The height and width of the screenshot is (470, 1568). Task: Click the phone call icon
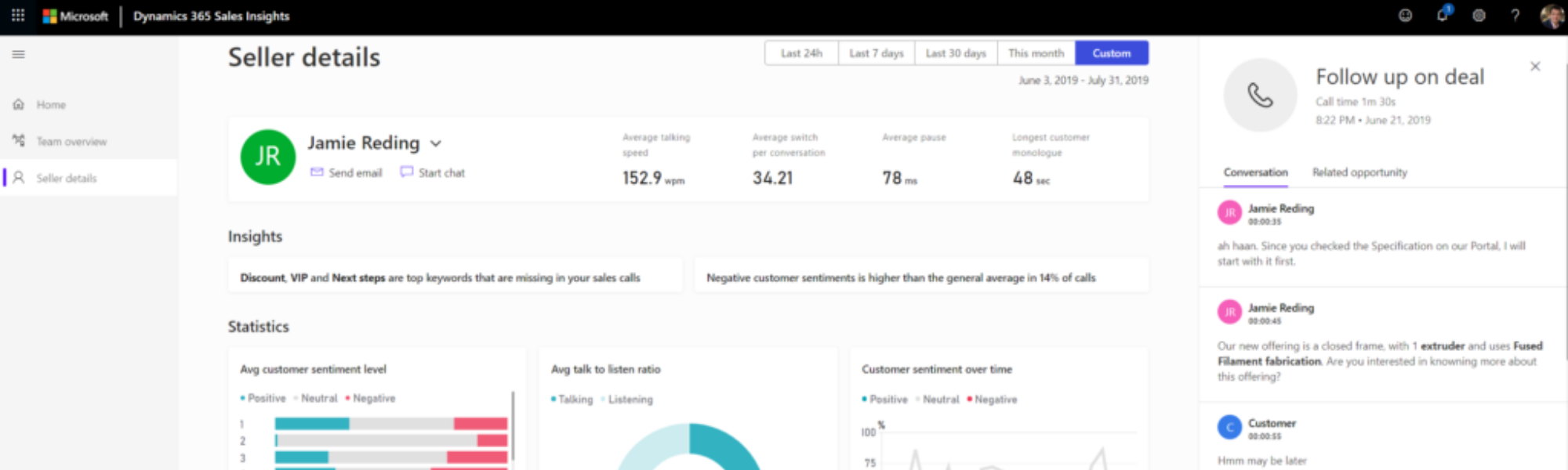1260,96
